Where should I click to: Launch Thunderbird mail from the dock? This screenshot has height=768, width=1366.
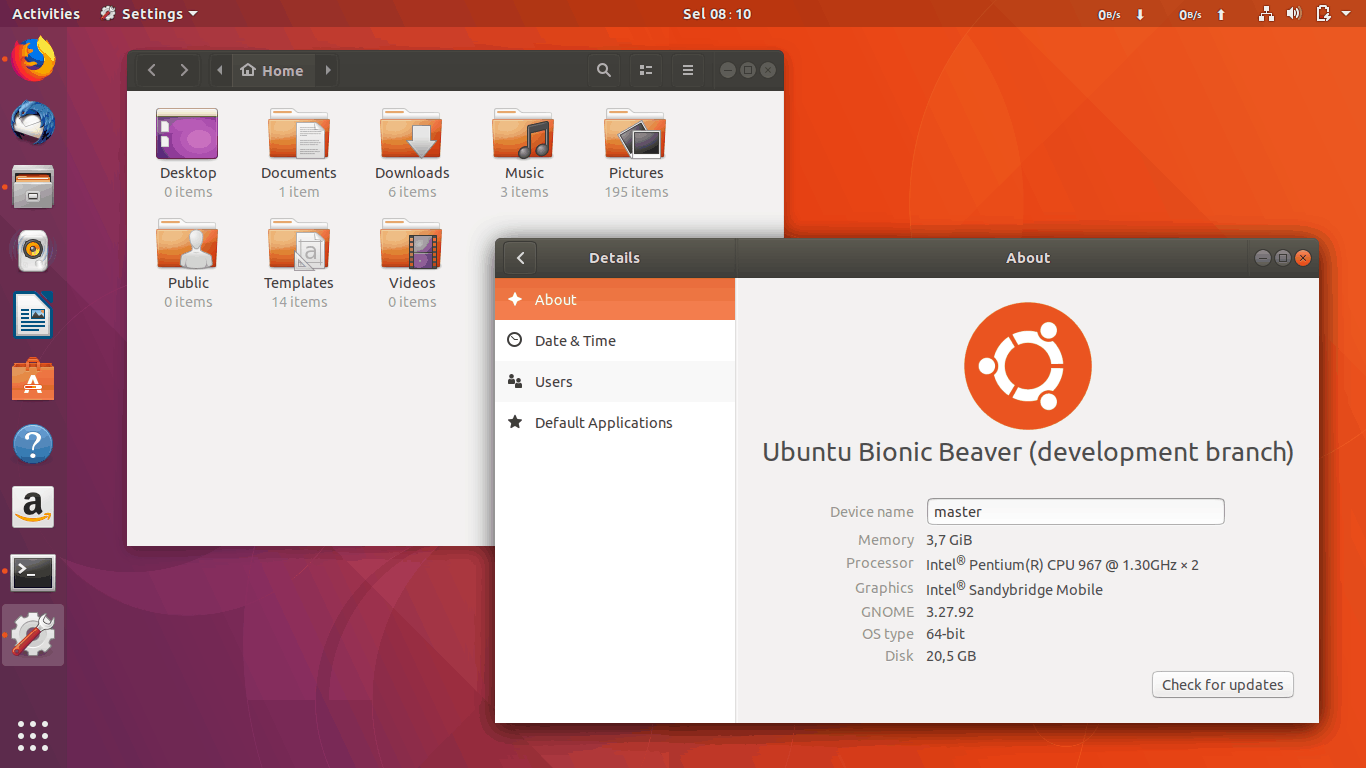click(x=33, y=123)
